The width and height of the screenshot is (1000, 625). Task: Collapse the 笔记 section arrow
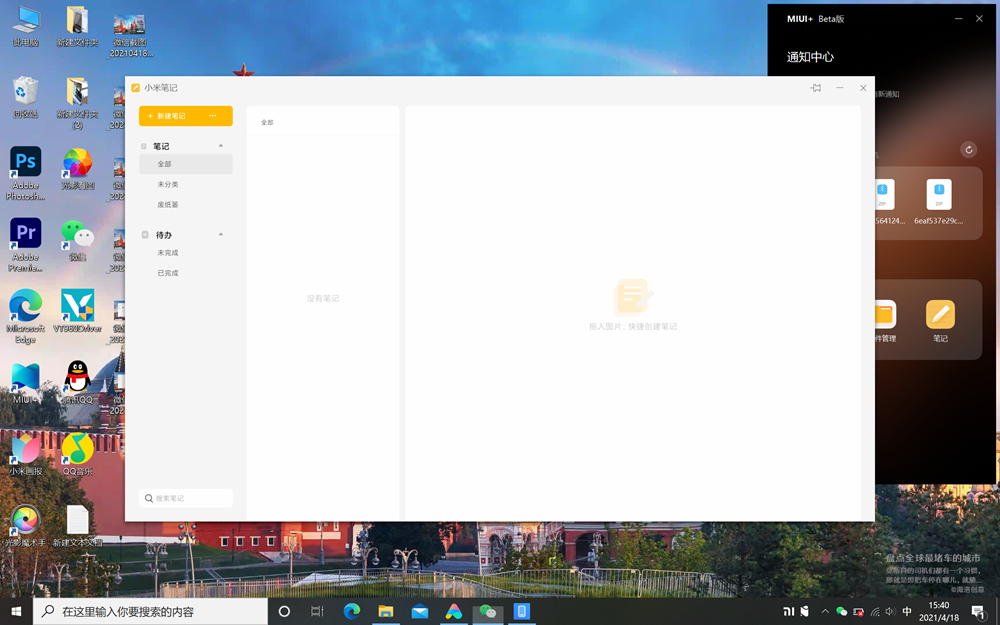[221, 146]
